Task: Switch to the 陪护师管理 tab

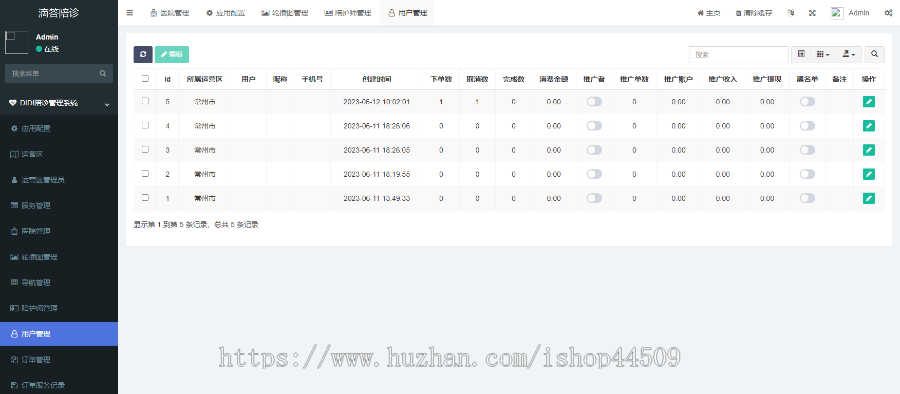Action: 347,13
